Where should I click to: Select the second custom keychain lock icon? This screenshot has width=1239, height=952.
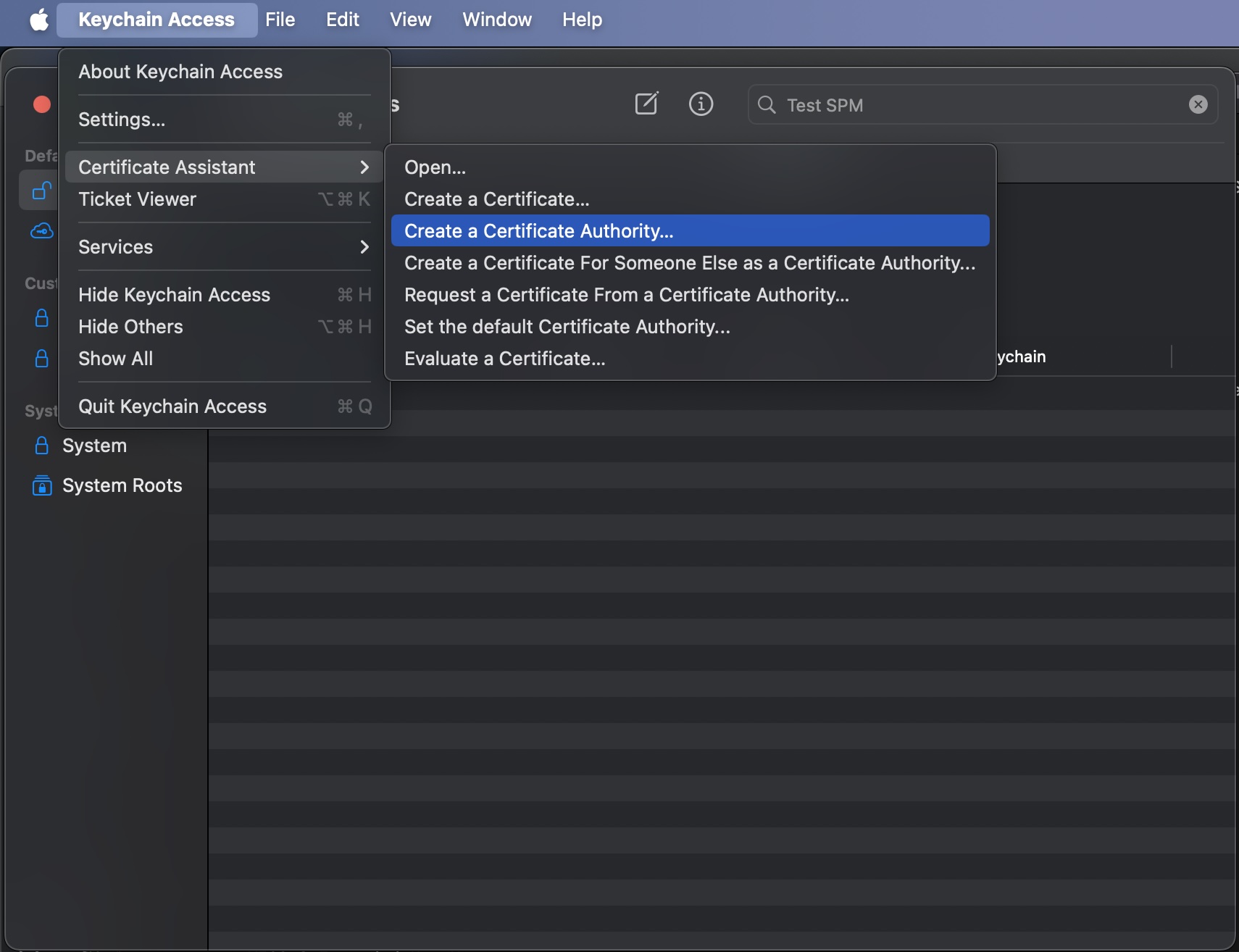click(x=42, y=358)
